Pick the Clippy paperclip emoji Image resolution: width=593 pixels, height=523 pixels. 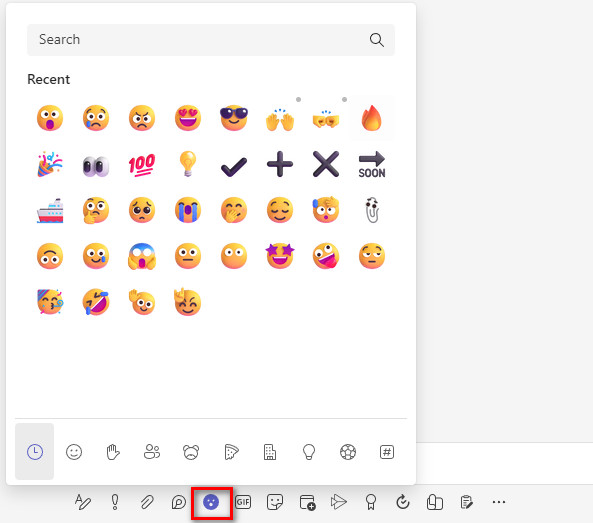coord(372,210)
